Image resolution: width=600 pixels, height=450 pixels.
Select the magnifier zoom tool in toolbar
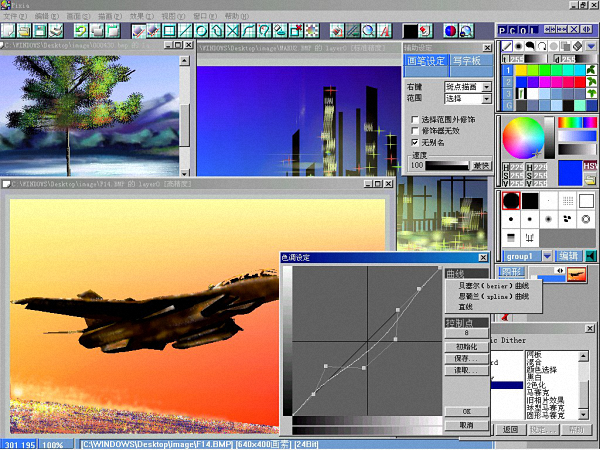click(369, 31)
